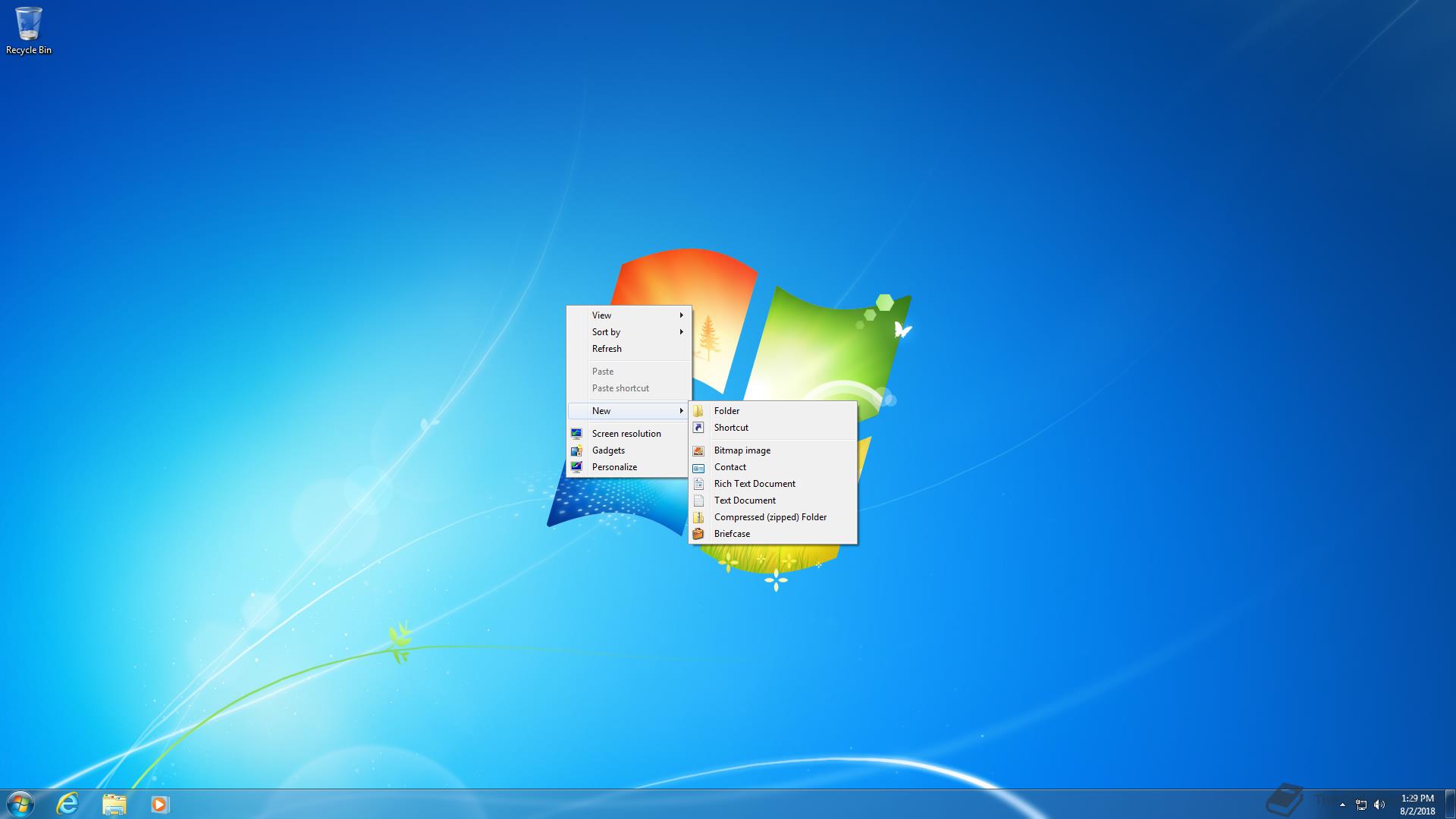Open the volume speaker tray icon
Image resolution: width=1456 pixels, height=819 pixels.
click(1379, 805)
